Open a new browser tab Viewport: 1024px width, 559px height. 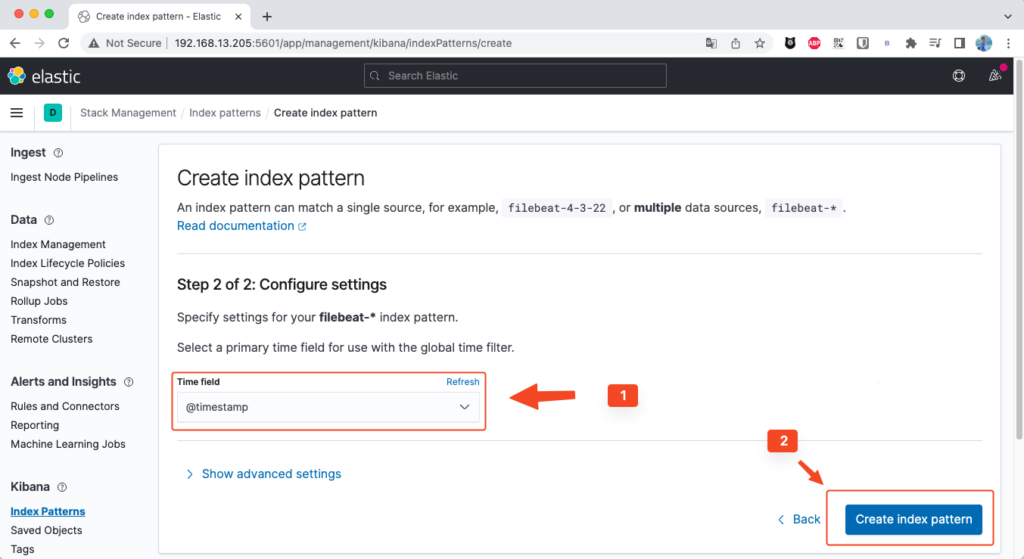coord(266,16)
